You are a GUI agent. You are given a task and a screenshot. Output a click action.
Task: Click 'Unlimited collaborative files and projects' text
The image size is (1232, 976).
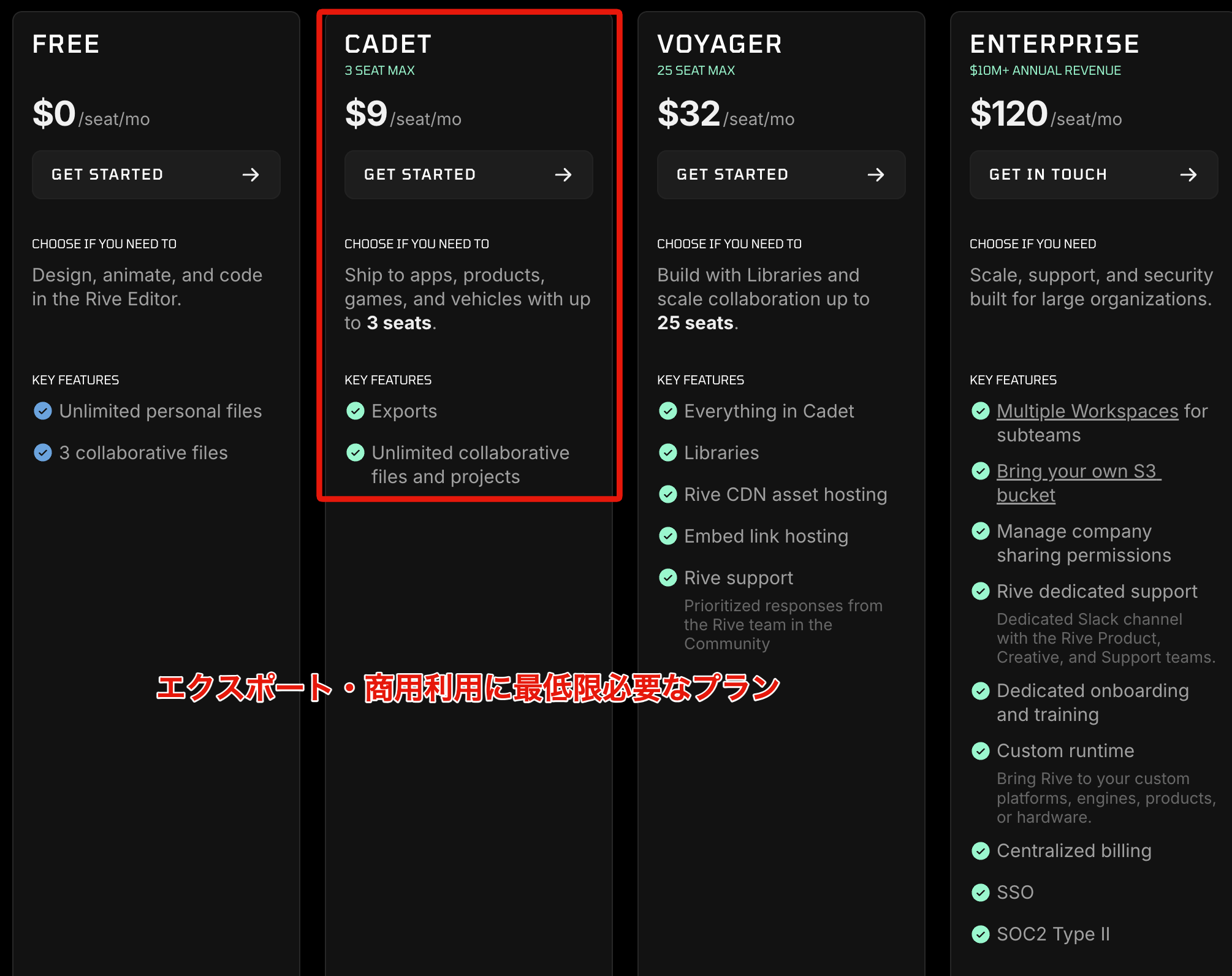(471, 465)
